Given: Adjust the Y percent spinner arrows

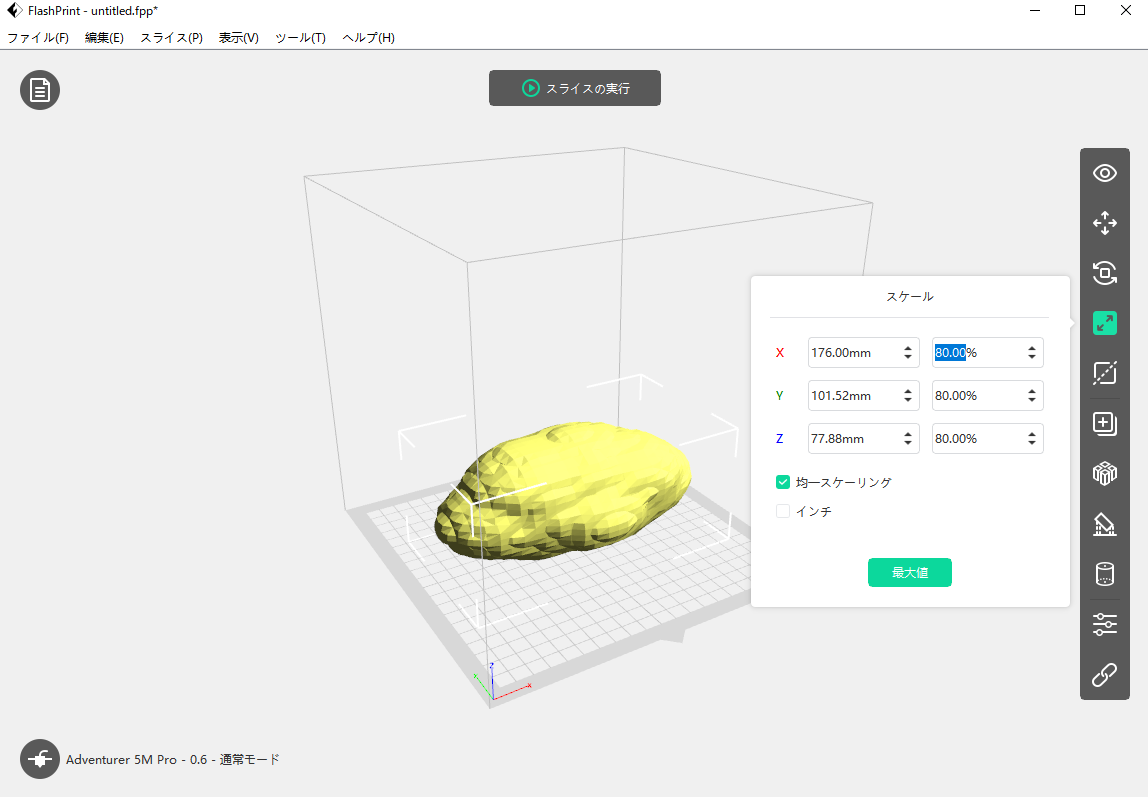Looking at the screenshot, I should point(1031,396).
